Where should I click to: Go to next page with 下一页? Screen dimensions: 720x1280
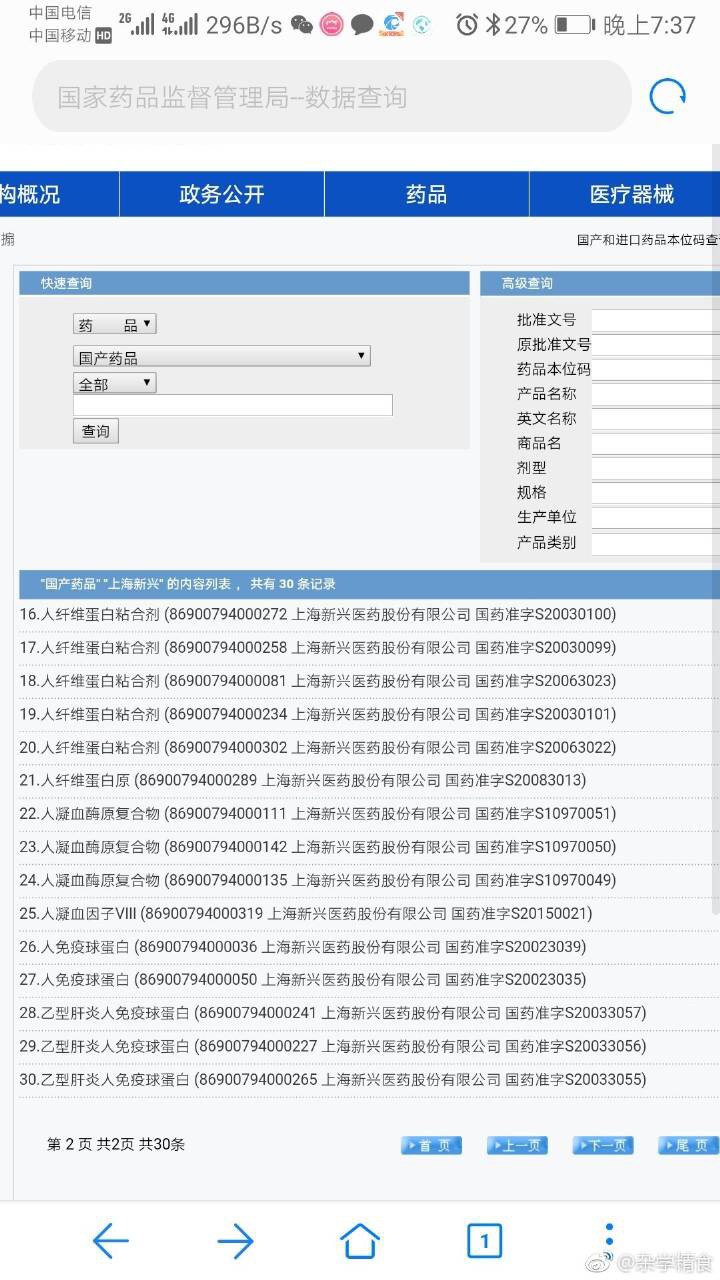(x=603, y=1146)
